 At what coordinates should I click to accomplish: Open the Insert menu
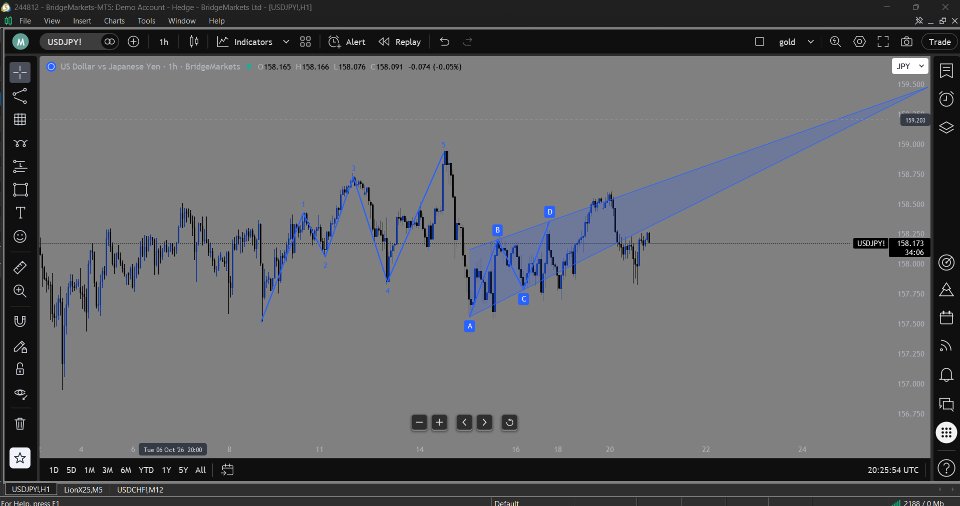pyautogui.click(x=82, y=21)
